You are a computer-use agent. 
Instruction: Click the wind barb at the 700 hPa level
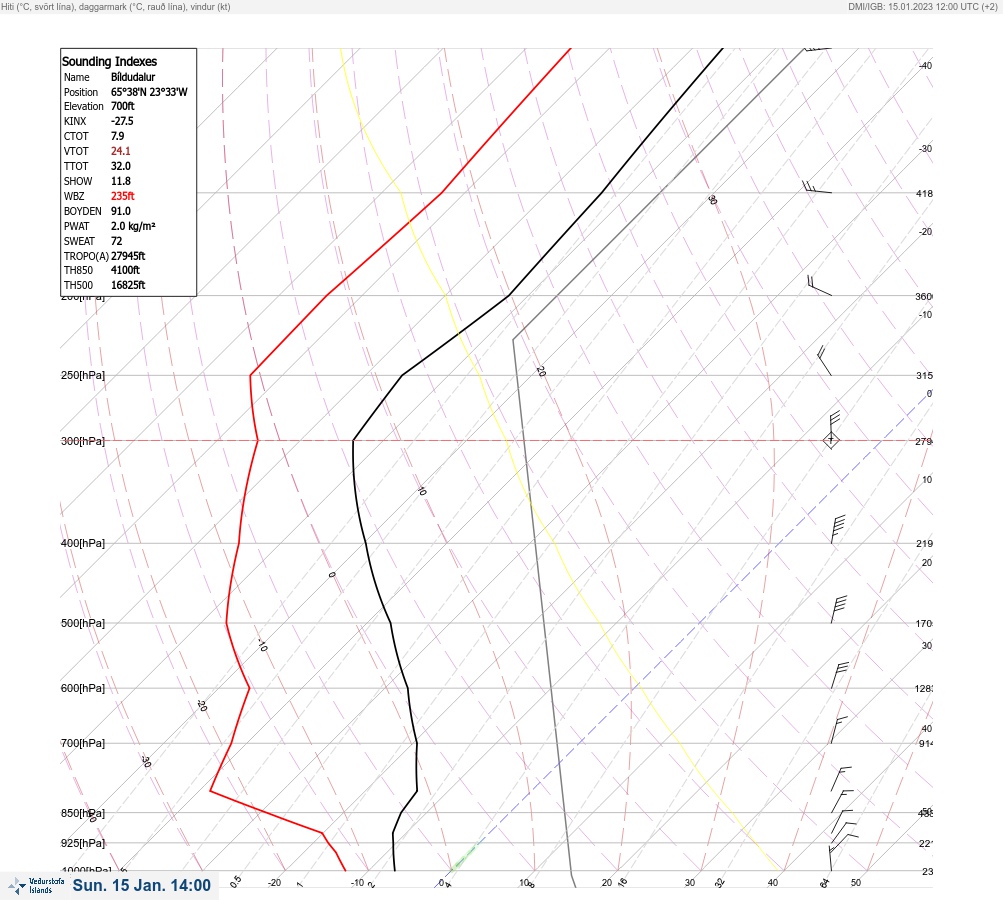(x=839, y=730)
